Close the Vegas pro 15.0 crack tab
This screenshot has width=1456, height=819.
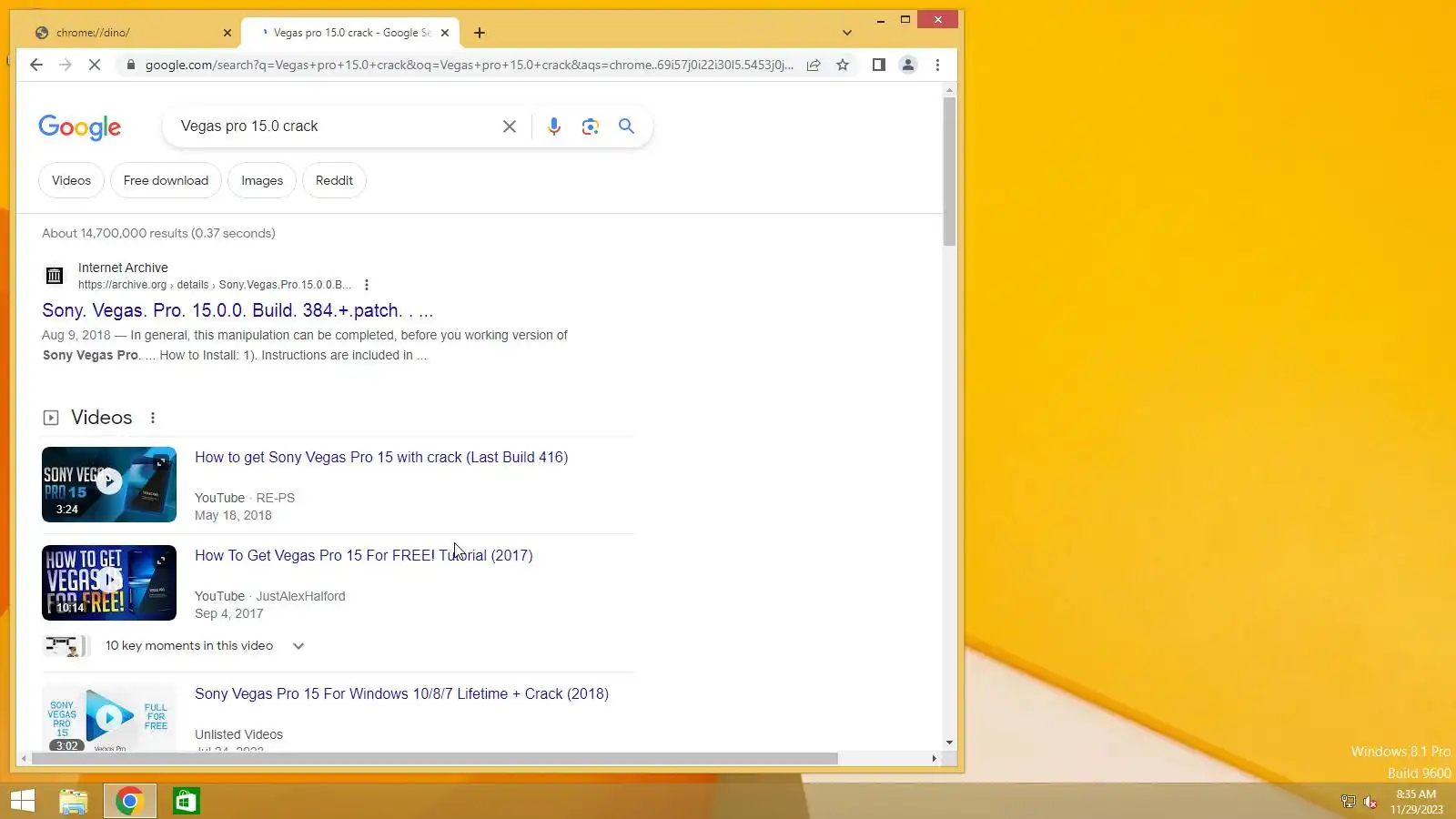pos(445,33)
